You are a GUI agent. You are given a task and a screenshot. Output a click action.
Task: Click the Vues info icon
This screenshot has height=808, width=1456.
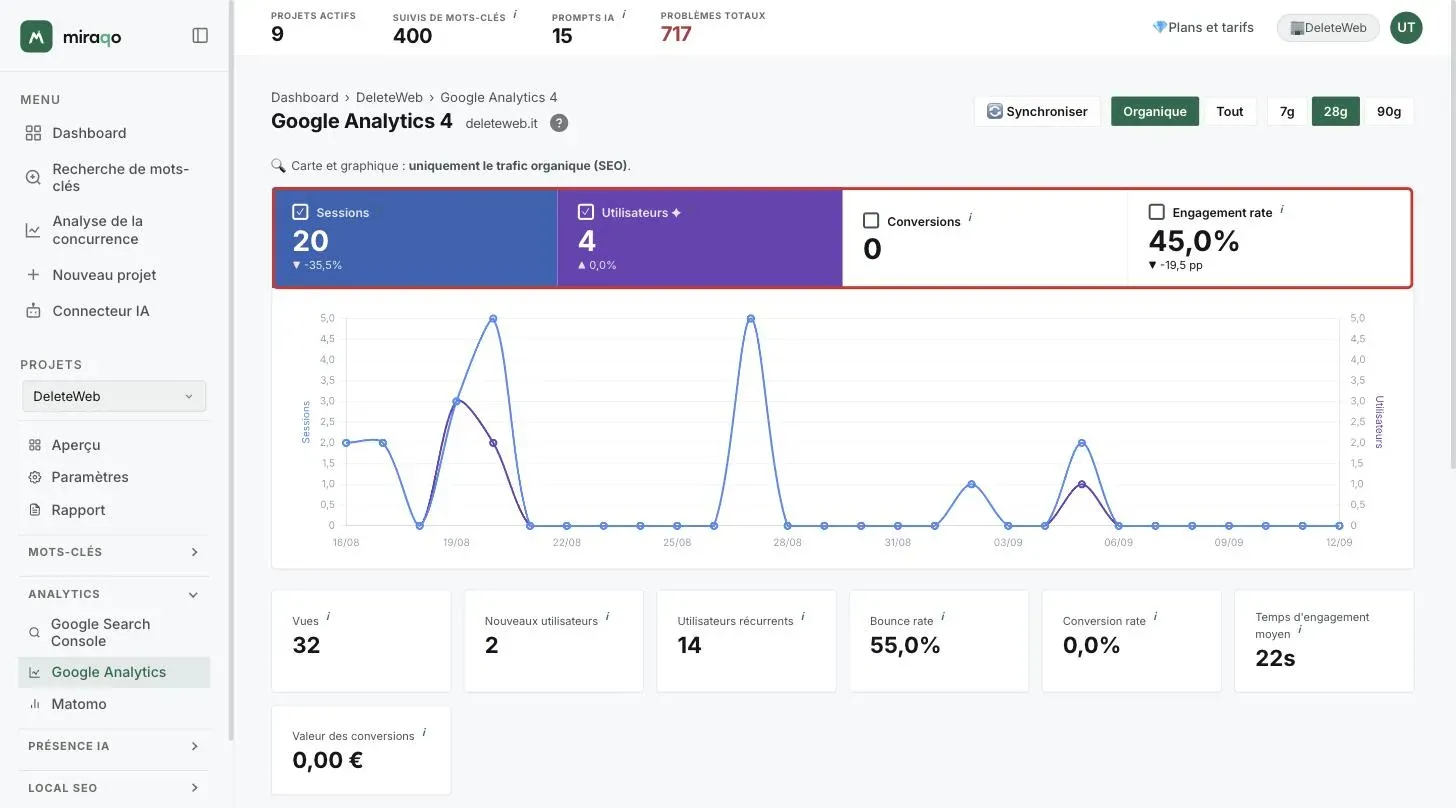[x=328, y=617]
